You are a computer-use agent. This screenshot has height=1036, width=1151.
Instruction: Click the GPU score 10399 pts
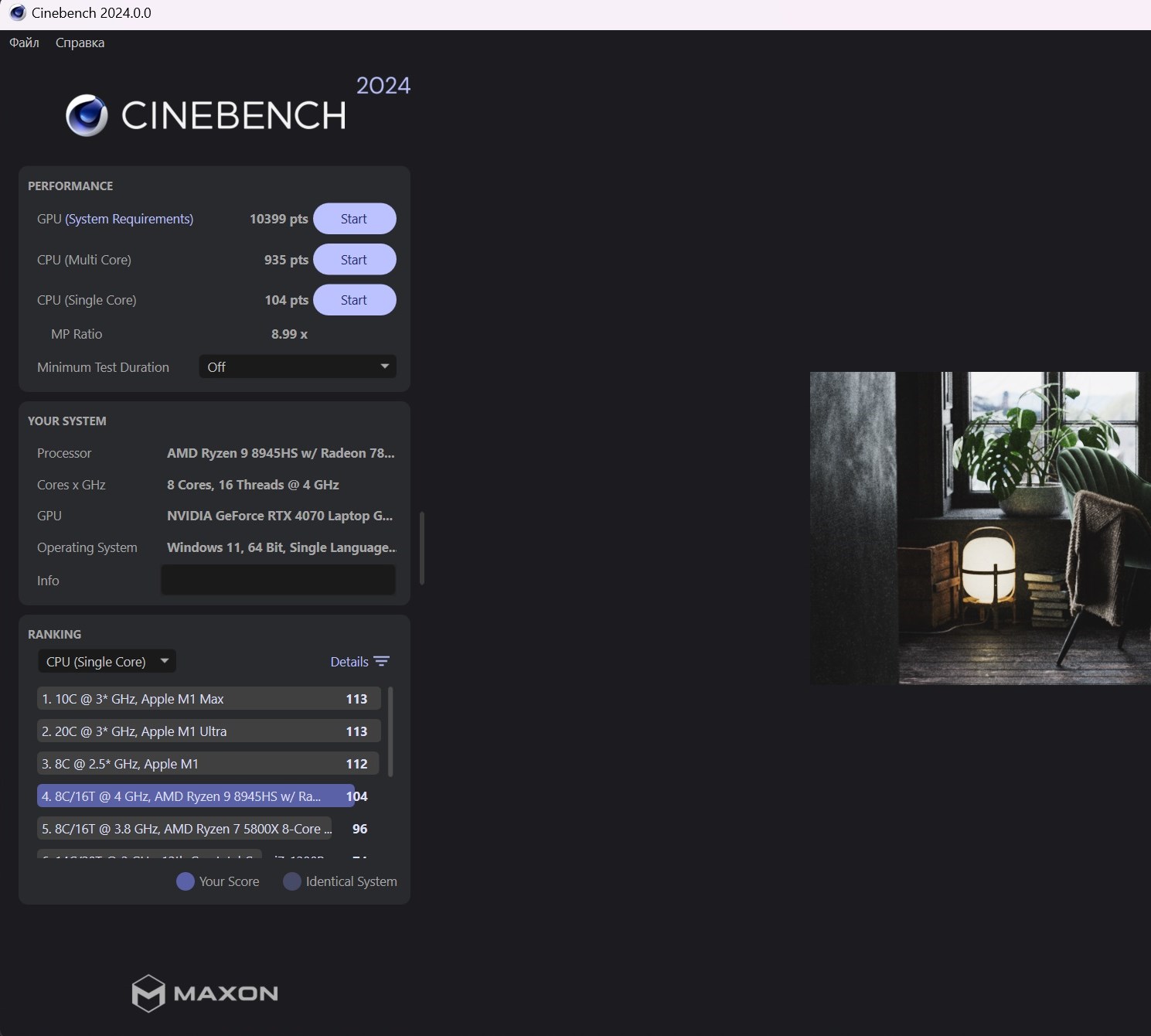pos(279,219)
